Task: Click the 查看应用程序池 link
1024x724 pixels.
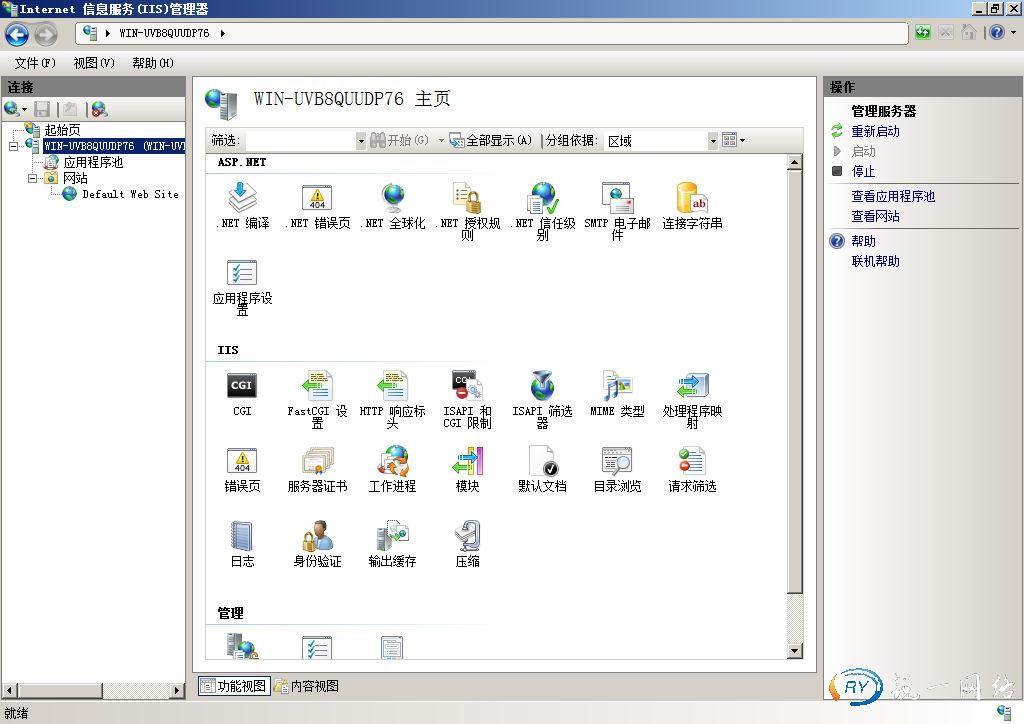Action: click(893, 196)
